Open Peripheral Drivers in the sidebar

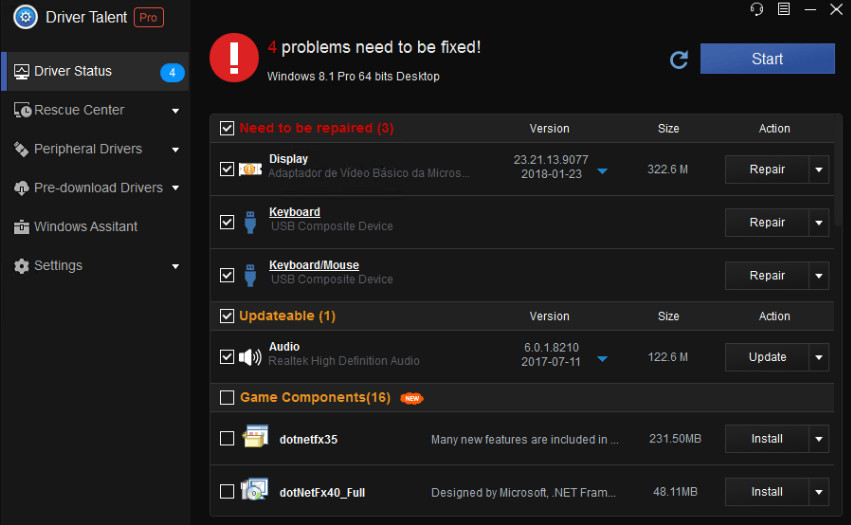click(x=96, y=149)
